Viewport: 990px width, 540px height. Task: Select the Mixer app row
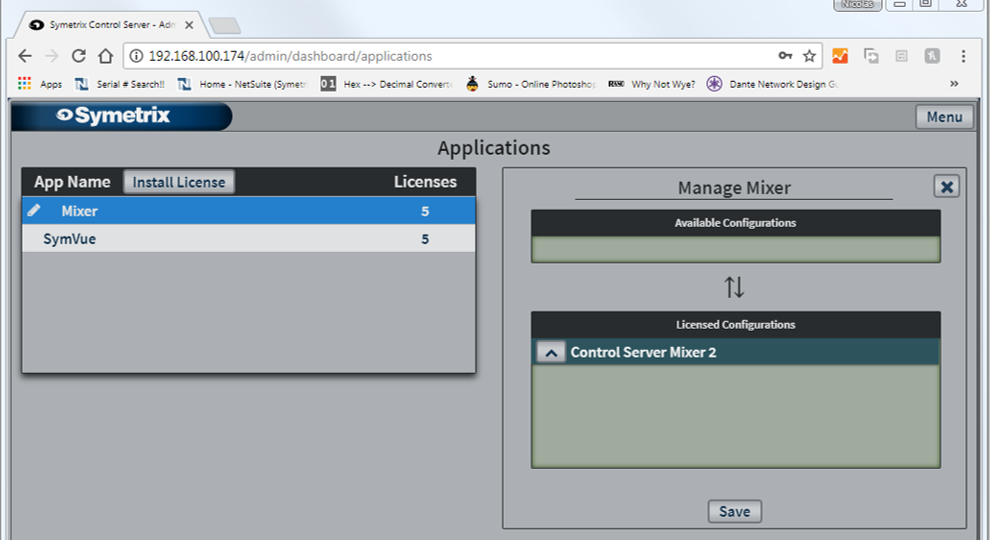pyautogui.click(x=249, y=211)
